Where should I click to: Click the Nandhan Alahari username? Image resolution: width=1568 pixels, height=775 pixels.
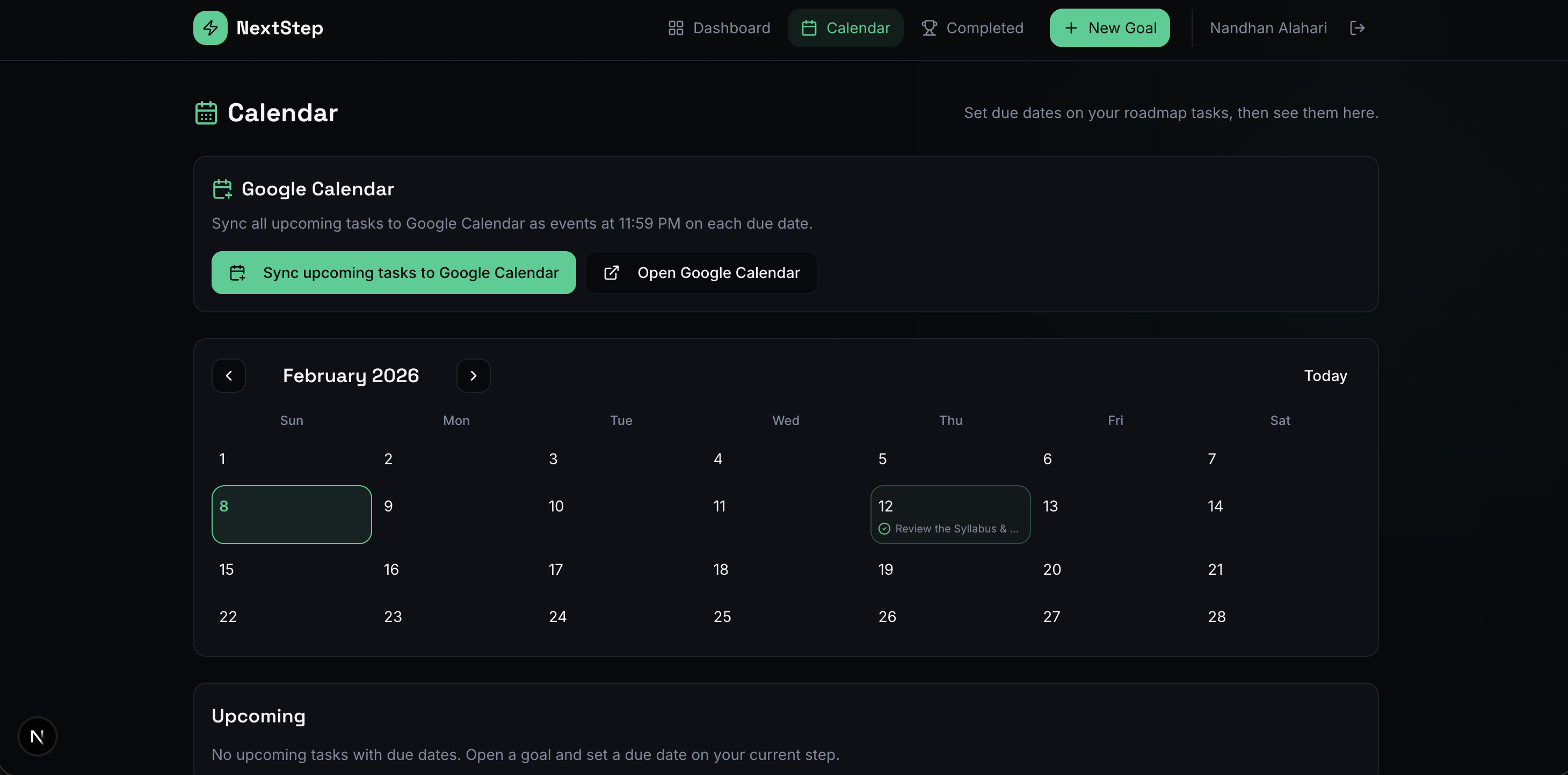[x=1268, y=28]
